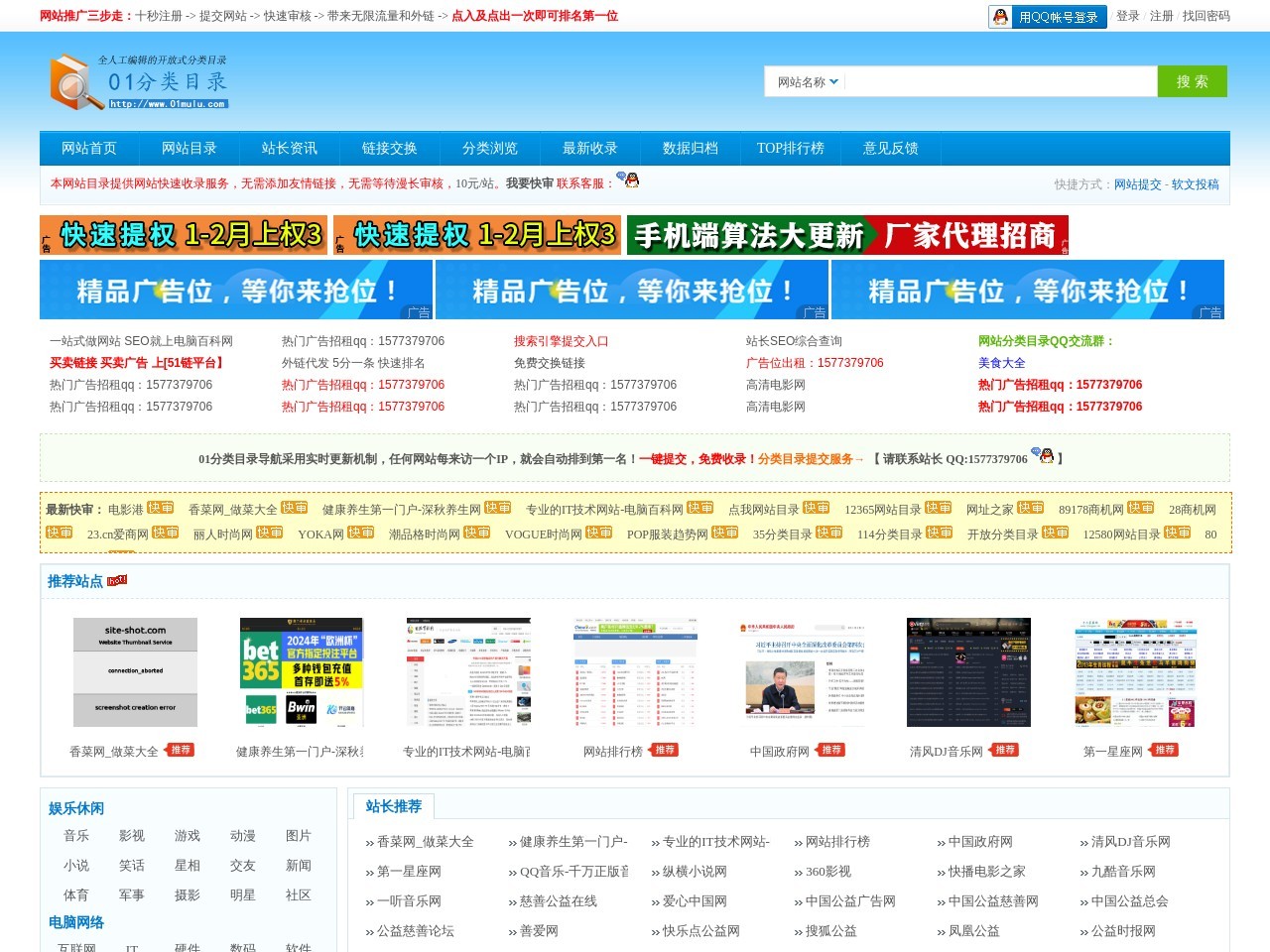
Task: Click 推荐 badge beside 中国政府网
Action: 831,750
